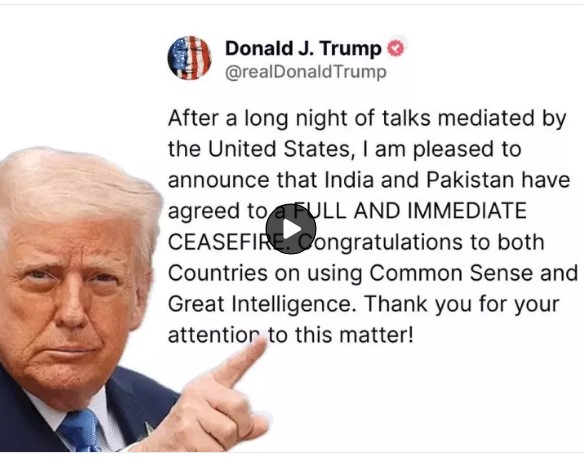Select the man's face in the cutout photo
Screen dimensions: 583x459
point(69,298)
